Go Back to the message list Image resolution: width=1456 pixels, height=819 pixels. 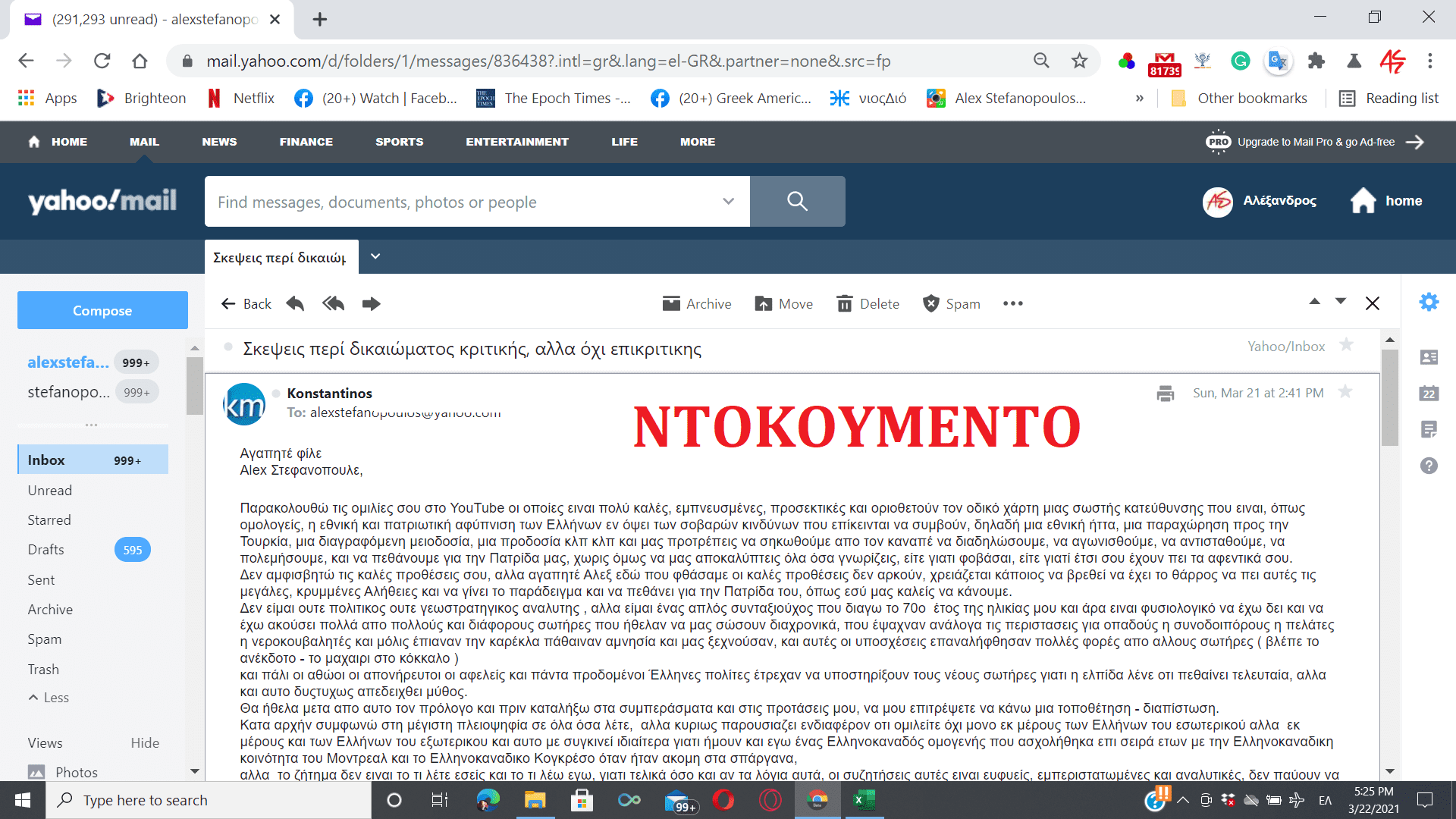(246, 304)
